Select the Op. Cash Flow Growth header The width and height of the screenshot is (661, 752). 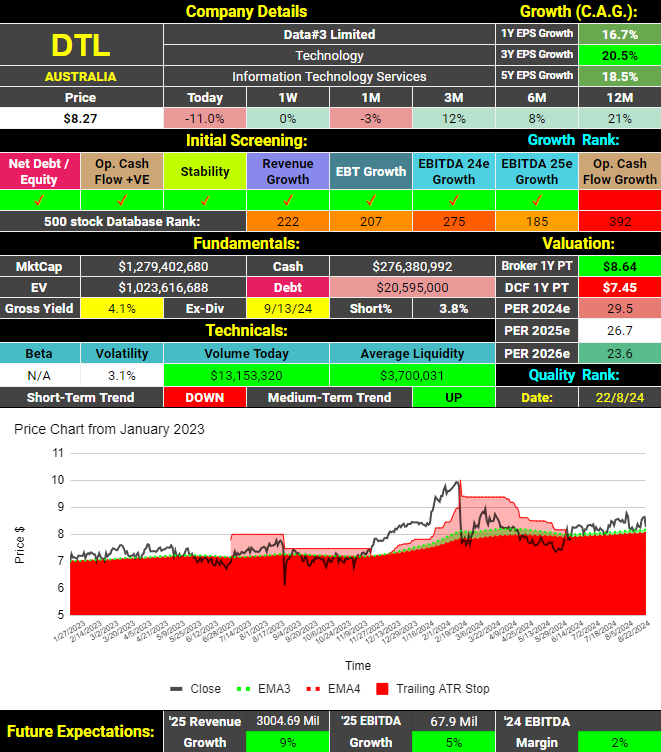[x=620, y=171]
